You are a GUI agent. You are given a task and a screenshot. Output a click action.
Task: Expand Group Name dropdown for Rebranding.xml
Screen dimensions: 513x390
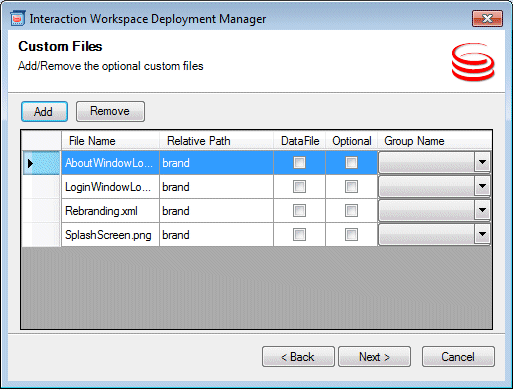click(x=482, y=211)
